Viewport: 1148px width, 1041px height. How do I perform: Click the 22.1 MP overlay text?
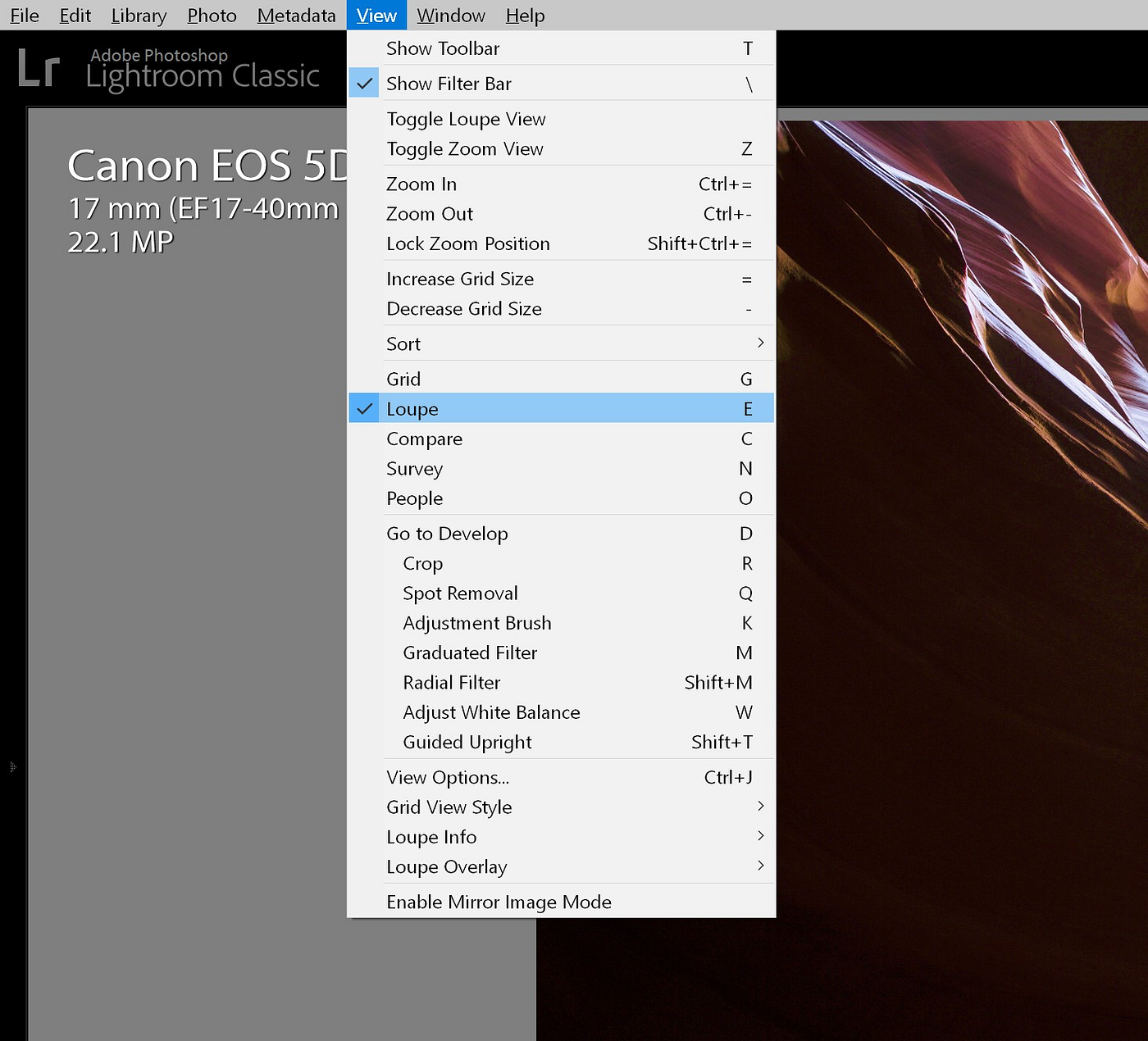121,243
